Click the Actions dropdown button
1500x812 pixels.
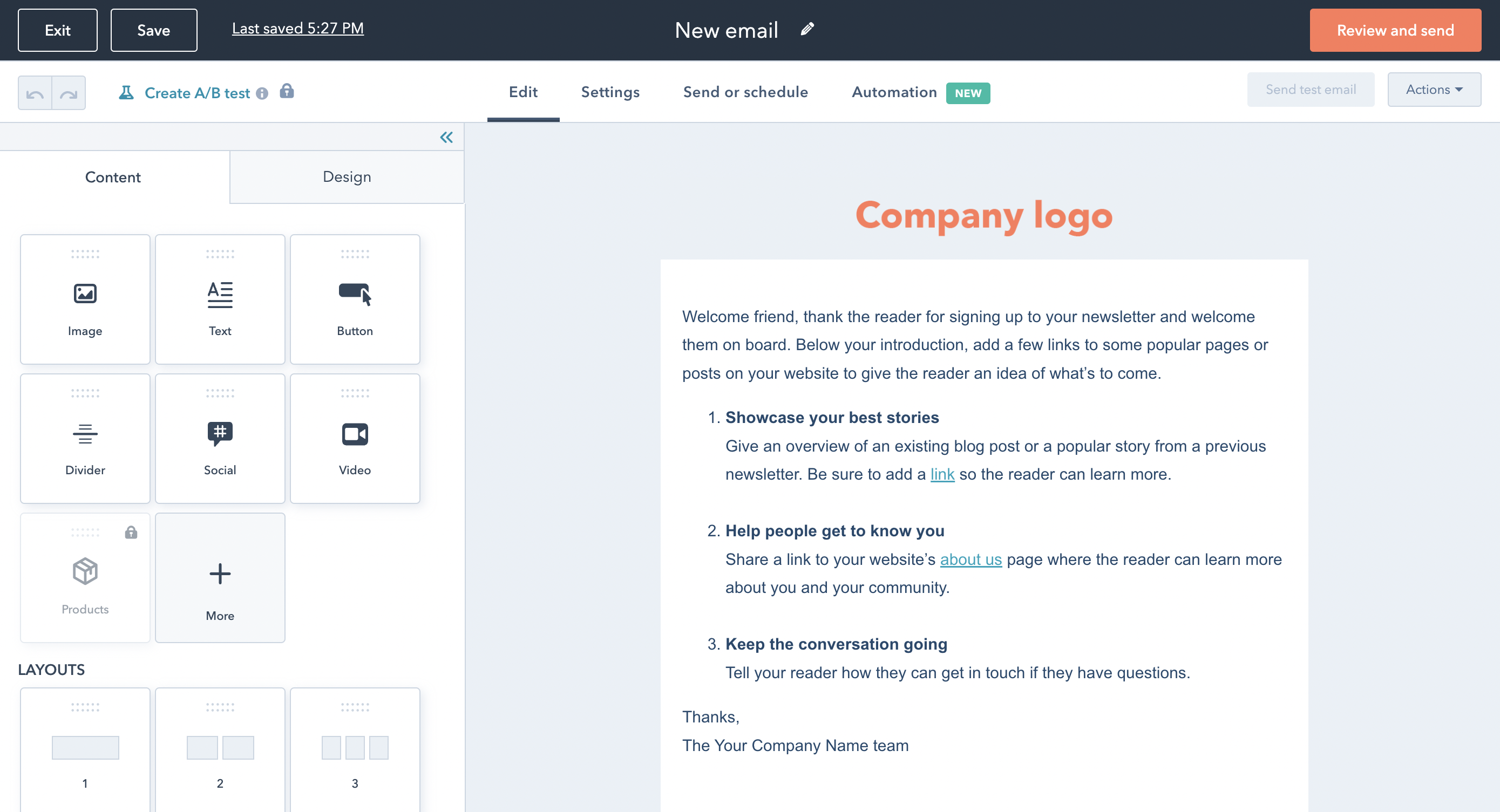tap(1434, 90)
